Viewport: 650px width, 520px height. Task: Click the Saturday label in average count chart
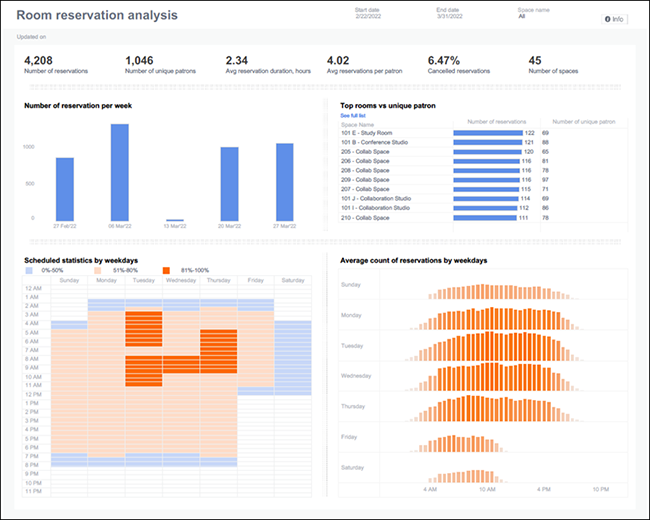(352, 468)
